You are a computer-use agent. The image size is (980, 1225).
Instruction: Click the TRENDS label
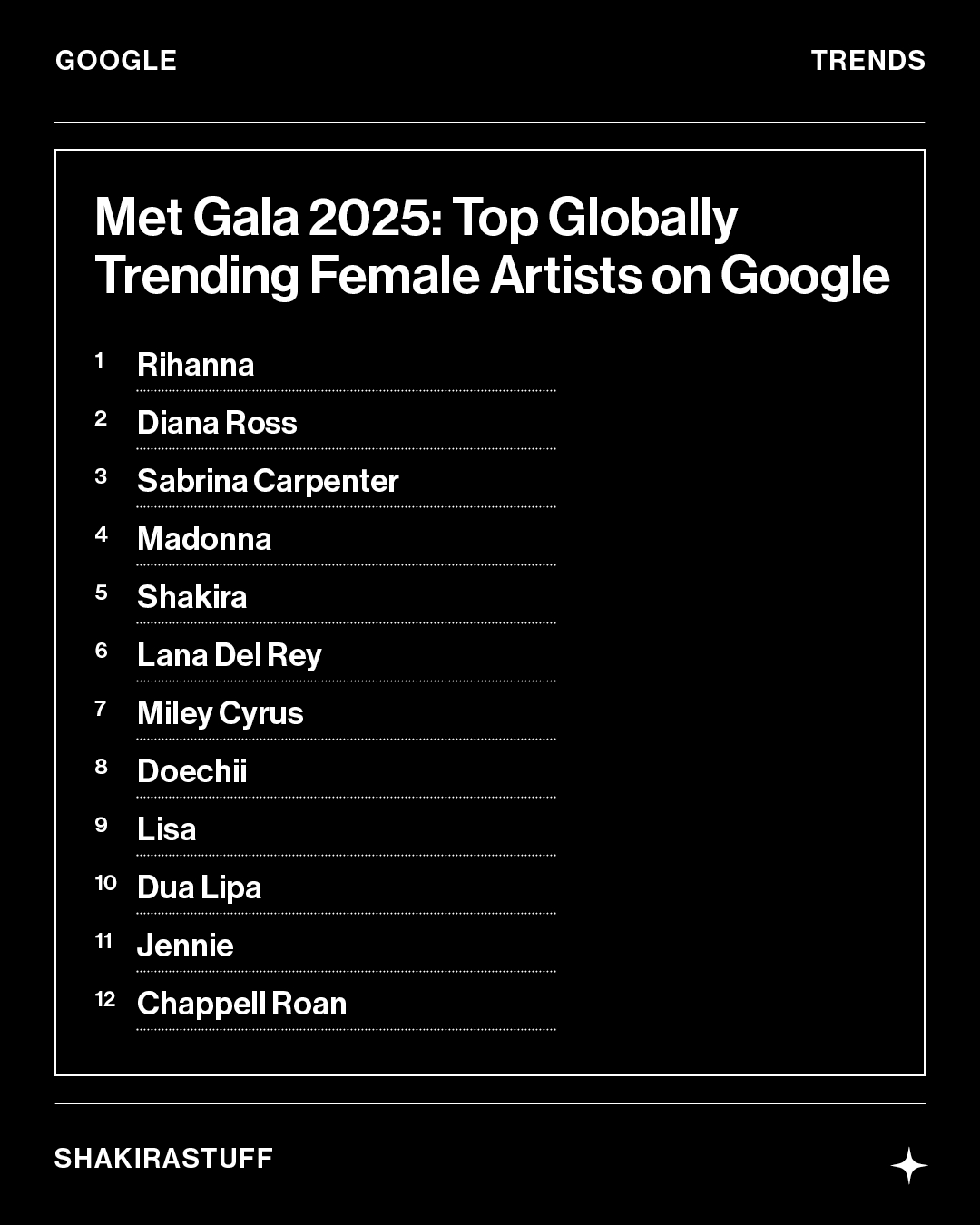[867, 61]
